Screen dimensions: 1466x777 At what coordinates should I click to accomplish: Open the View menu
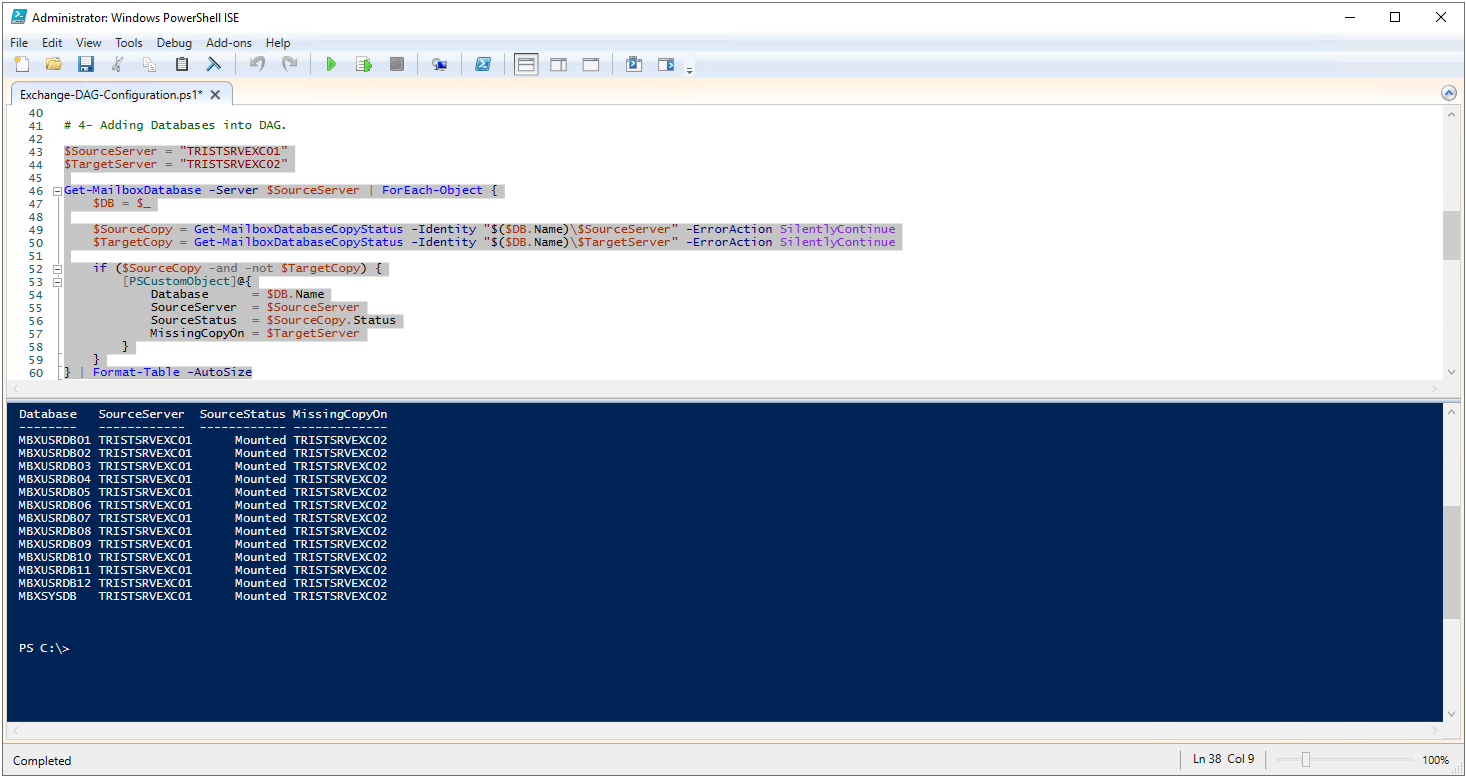(x=89, y=43)
